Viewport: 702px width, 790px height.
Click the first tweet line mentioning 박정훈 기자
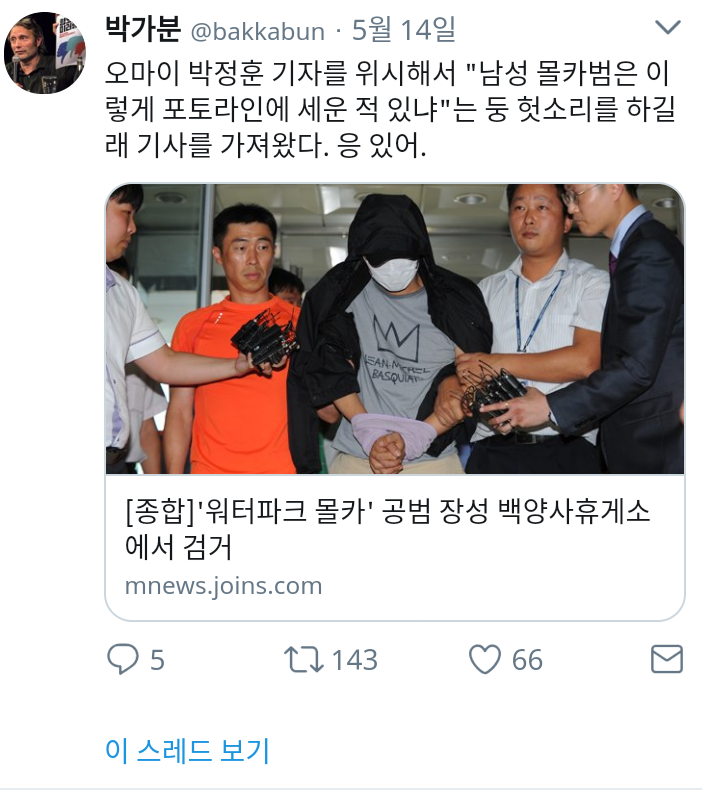click(x=387, y=73)
